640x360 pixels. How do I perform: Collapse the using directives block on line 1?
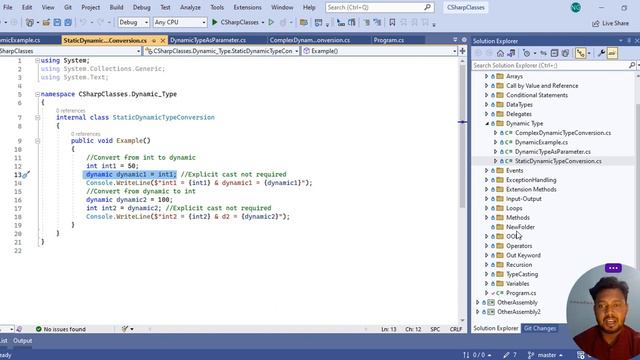point(37,60)
